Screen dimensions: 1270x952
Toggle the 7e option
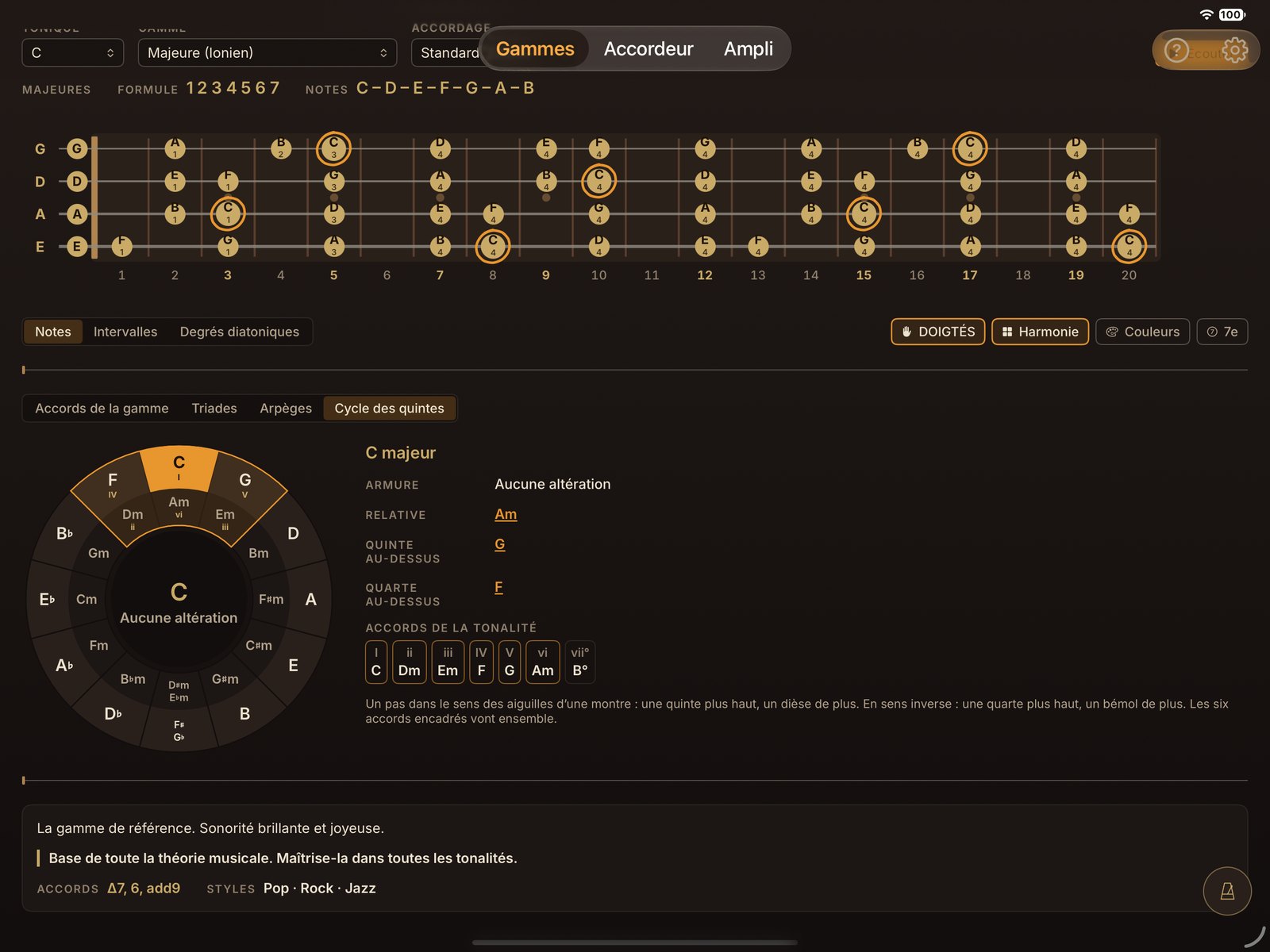tap(1222, 332)
